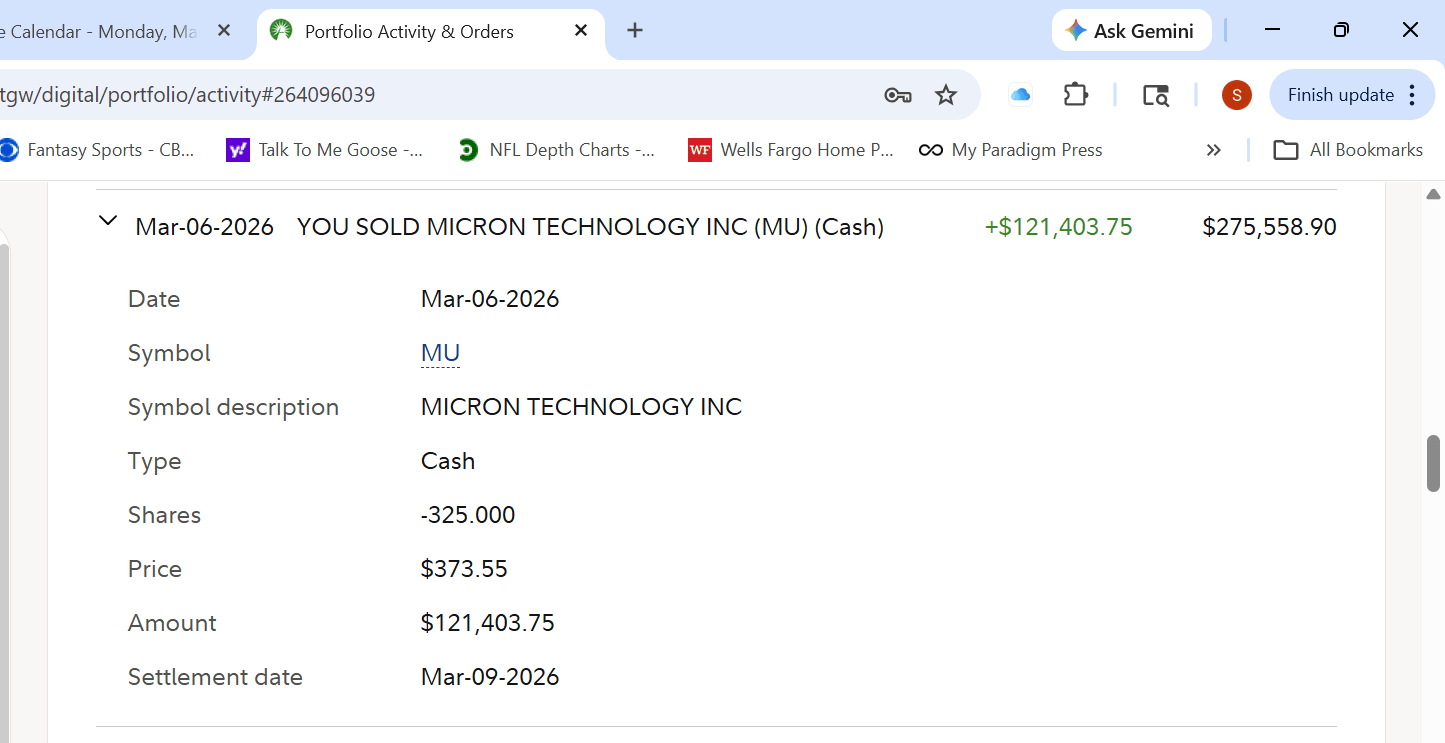Show more bookmarks with the chevron
The image size is (1445, 743).
click(1213, 150)
